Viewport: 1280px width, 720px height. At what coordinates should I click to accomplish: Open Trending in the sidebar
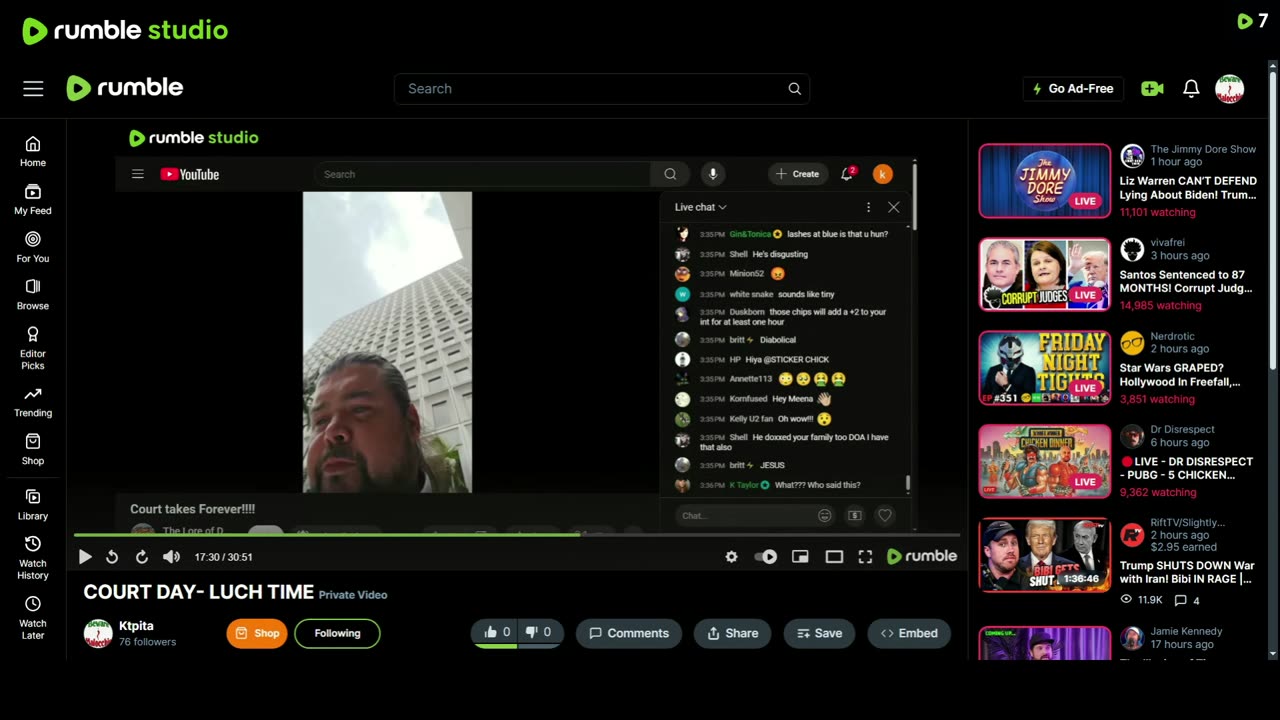33,402
